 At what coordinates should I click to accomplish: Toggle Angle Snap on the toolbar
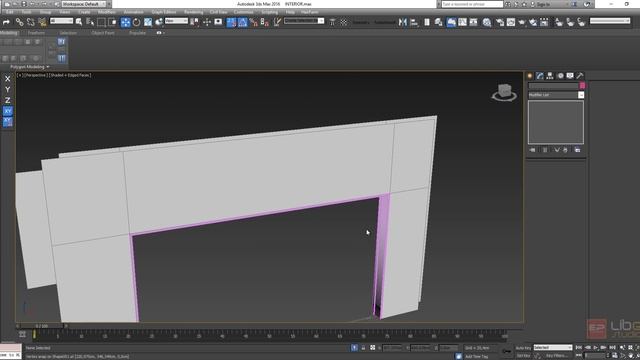(x=242, y=22)
